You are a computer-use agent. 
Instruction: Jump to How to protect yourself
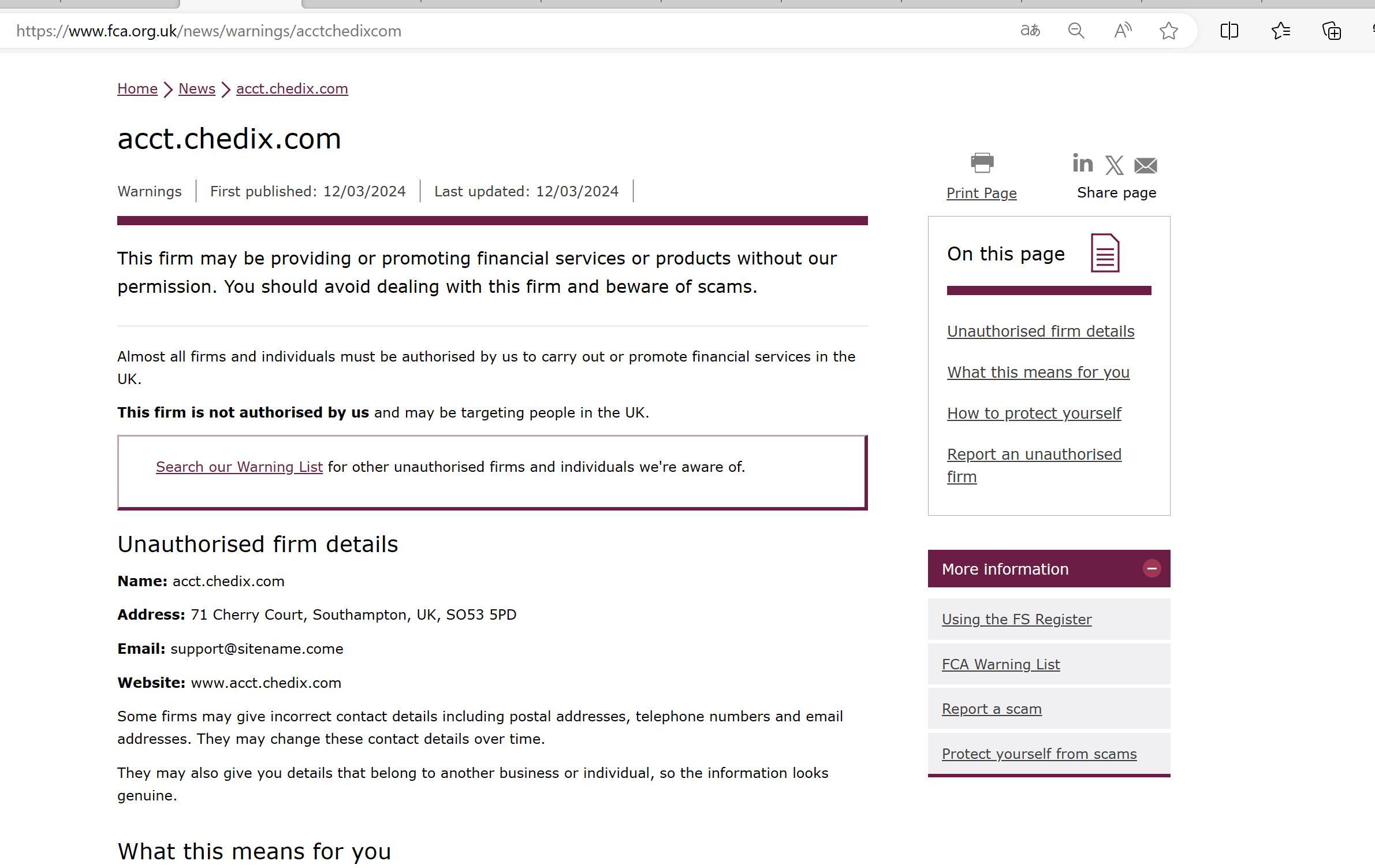coord(1034,413)
